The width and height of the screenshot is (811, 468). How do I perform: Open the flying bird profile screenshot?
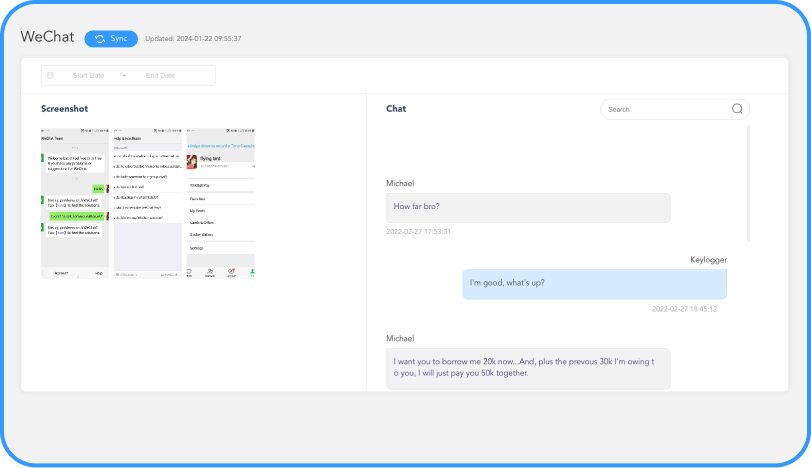point(221,202)
